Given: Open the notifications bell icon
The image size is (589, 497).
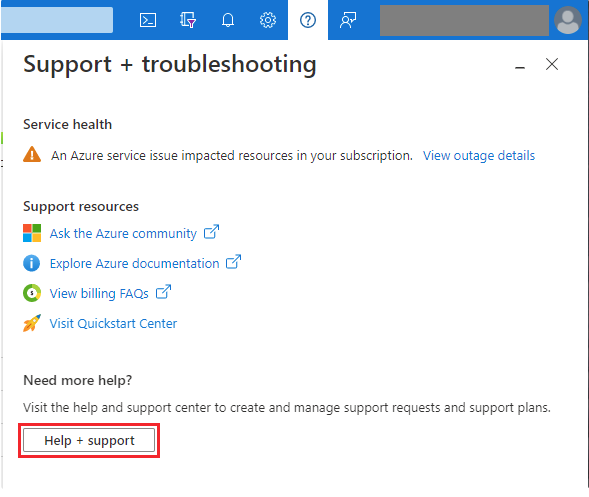Looking at the screenshot, I should pos(228,20).
